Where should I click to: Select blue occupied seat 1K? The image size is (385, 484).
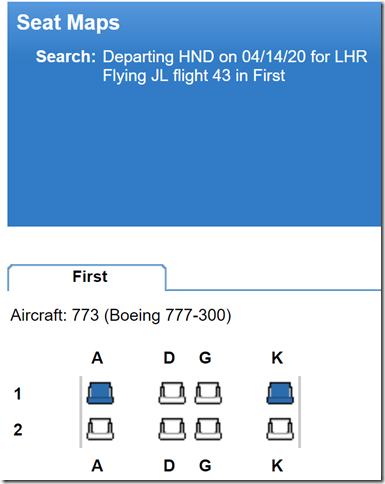point(280,393)
